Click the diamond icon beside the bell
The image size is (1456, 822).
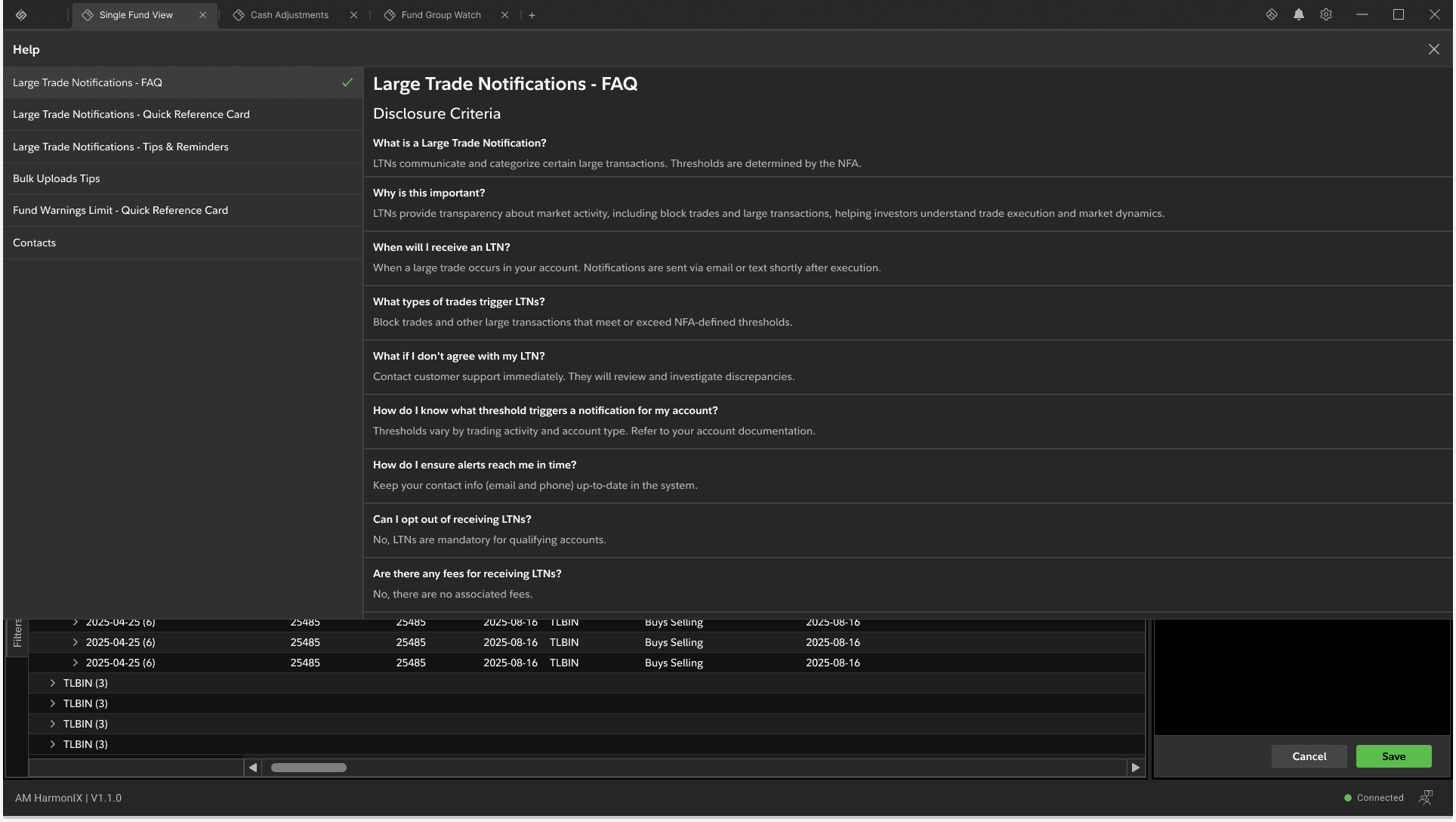[1271, 15]
